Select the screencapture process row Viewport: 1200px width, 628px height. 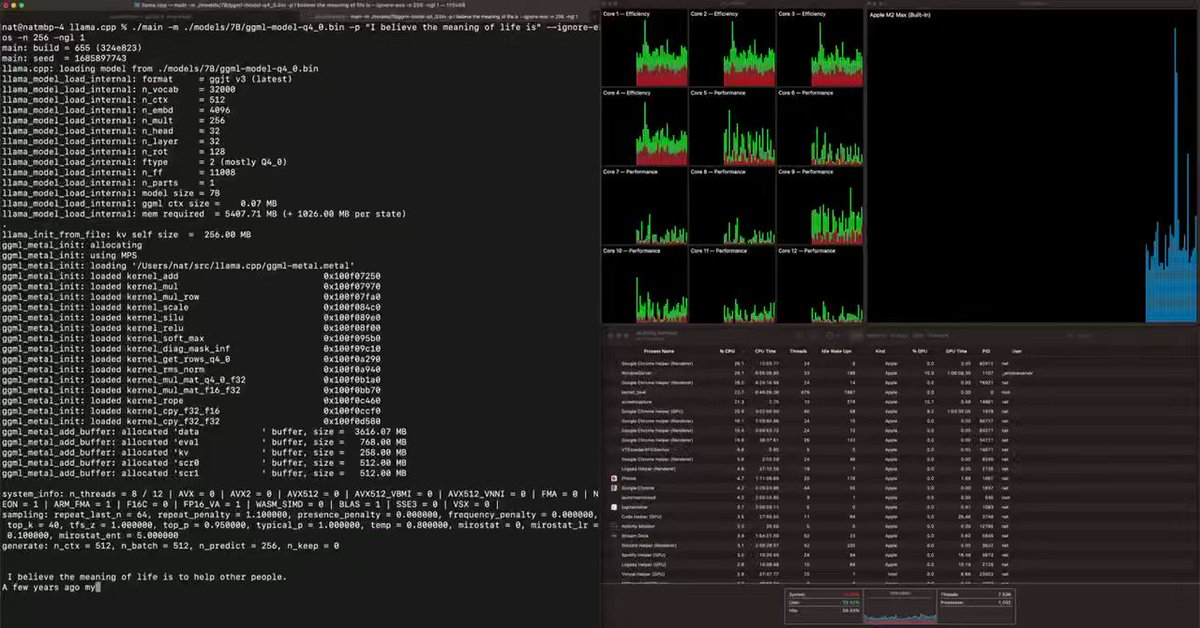point(900,401)
